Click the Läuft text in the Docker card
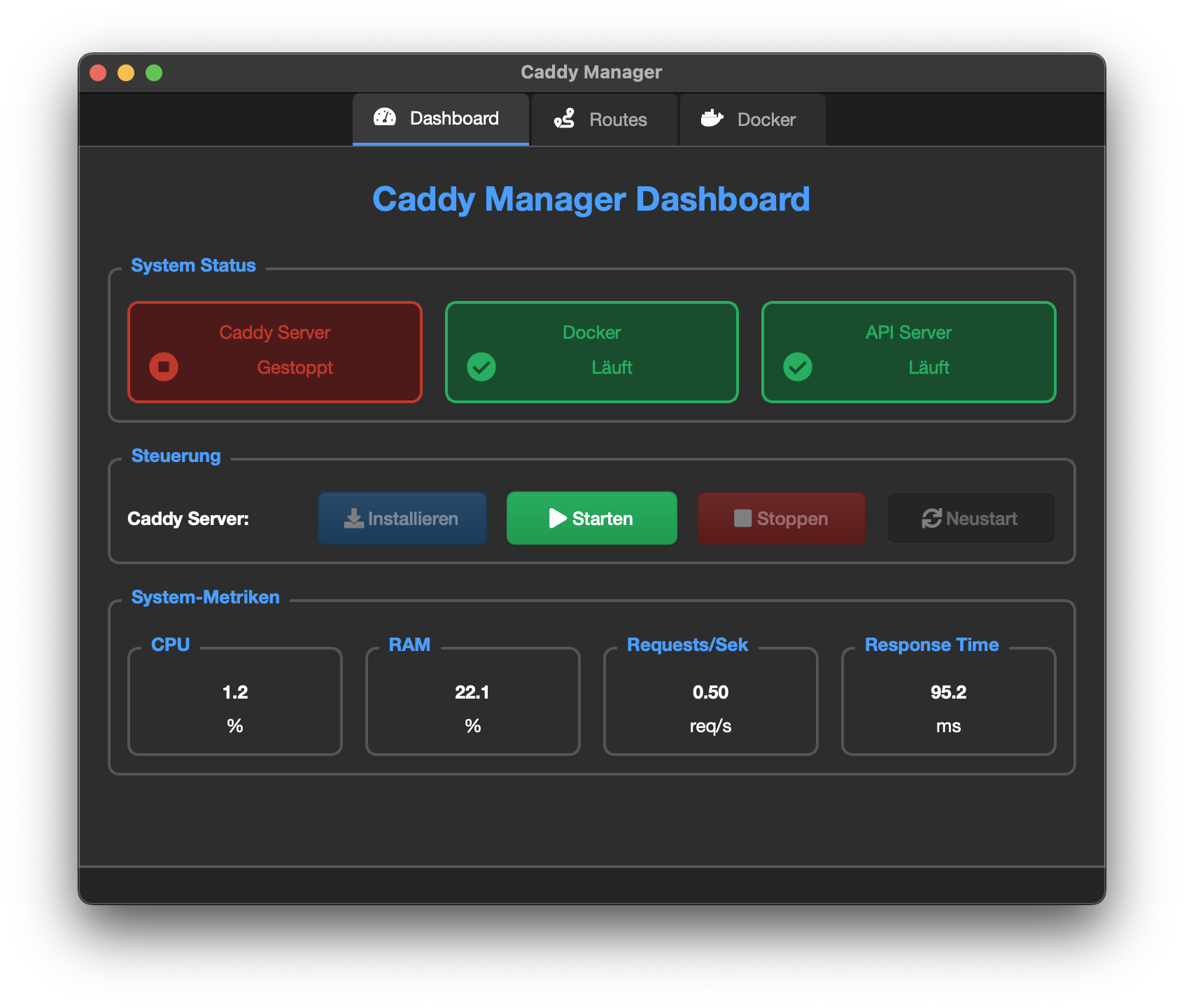 pyautogui.click(x=612, y=367)
